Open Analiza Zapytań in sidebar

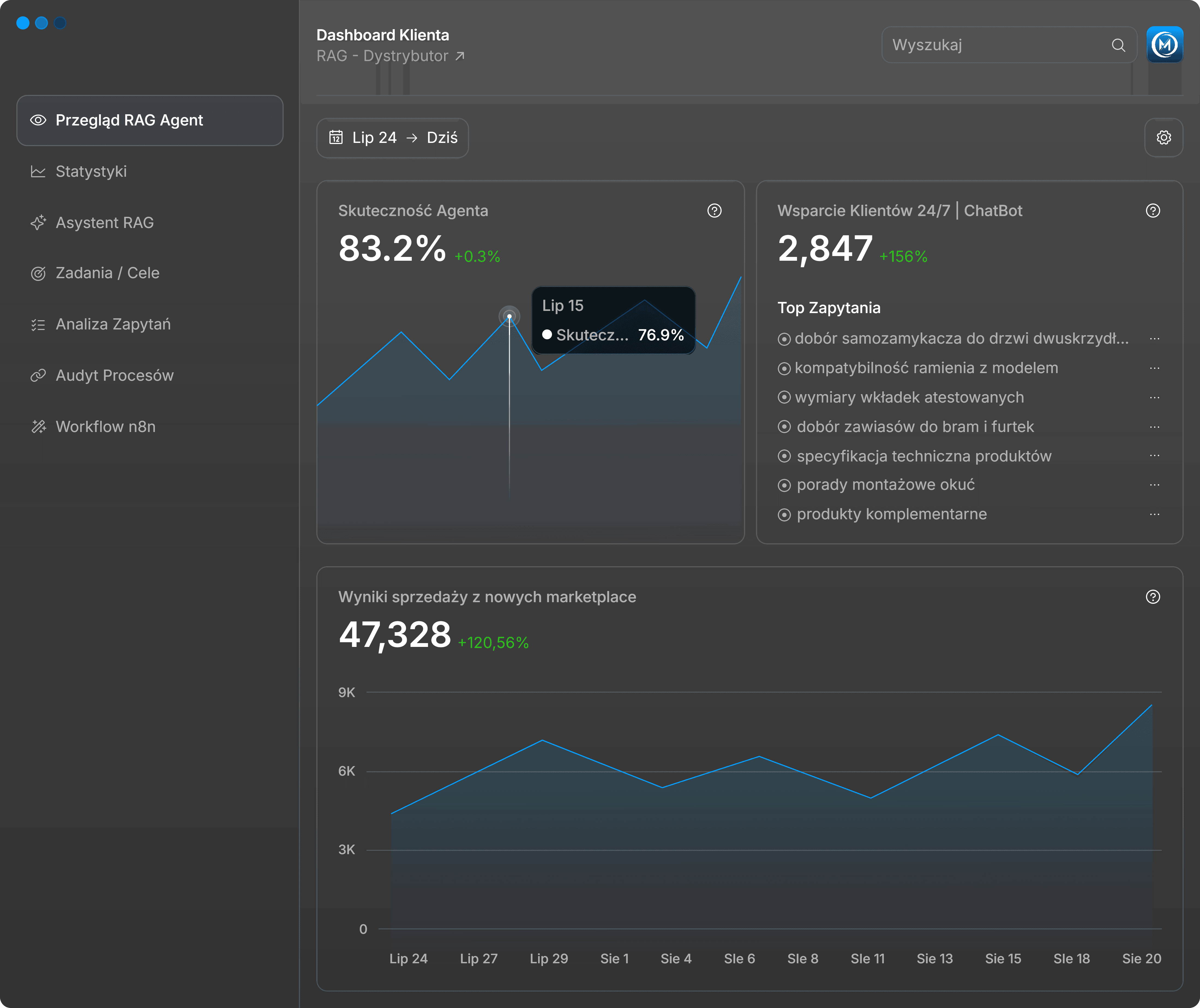pos(113,325)
